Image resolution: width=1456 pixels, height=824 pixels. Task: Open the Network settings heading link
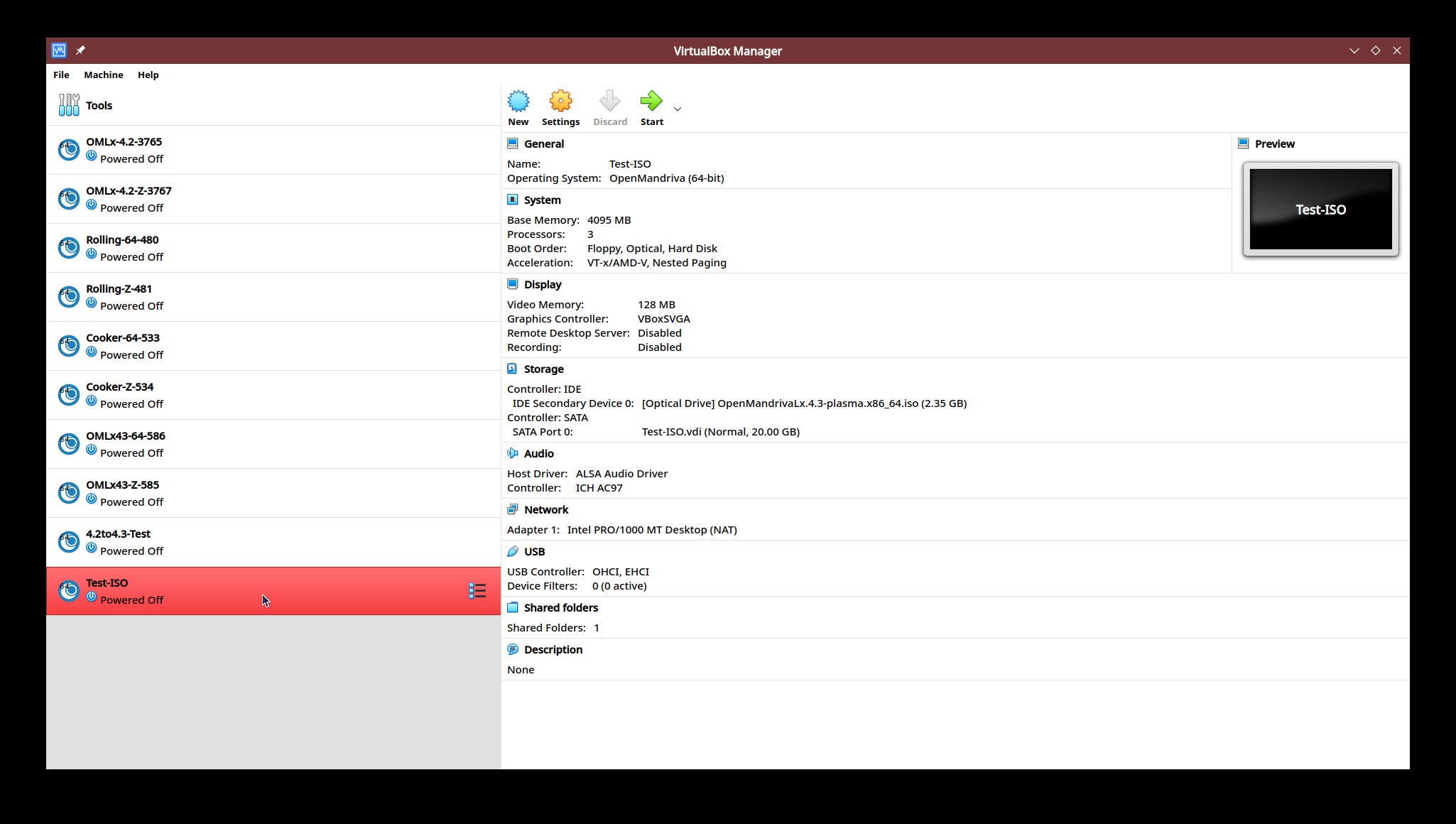[546, 509]
